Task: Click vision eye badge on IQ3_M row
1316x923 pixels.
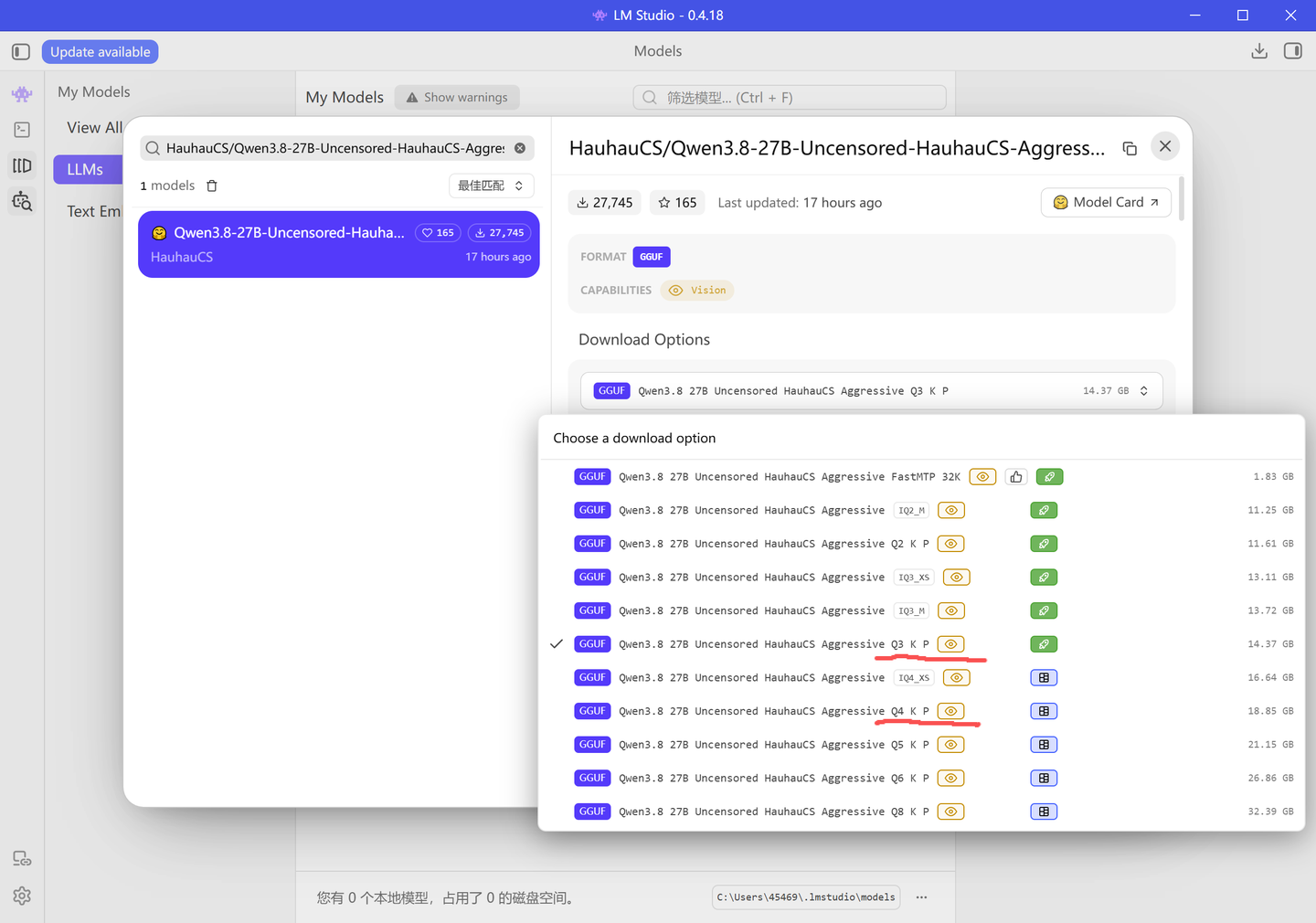Action: point(951,610)
